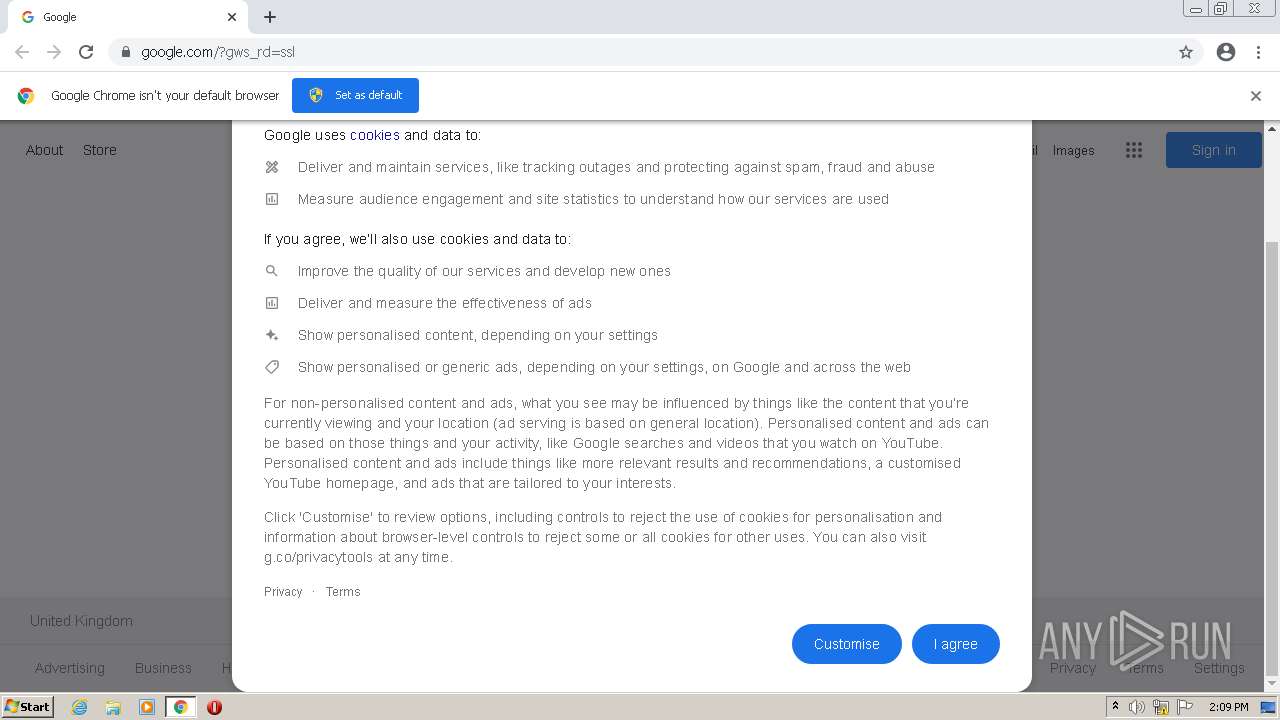Click the I agree button
Image resolution: width=1280 pixels, height=720 pixels.
(x=956, y=644)
